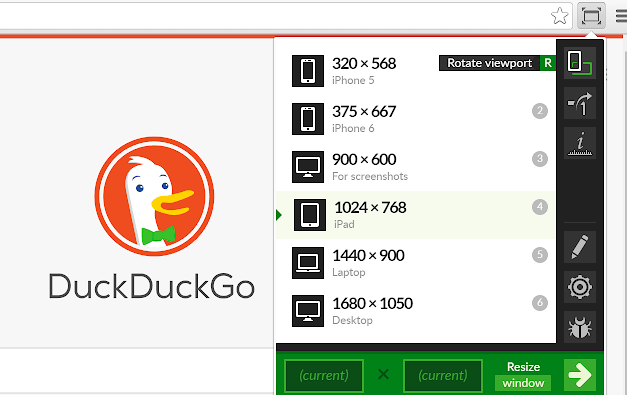Toggle the Resize window mode label

tap(523, 375)
